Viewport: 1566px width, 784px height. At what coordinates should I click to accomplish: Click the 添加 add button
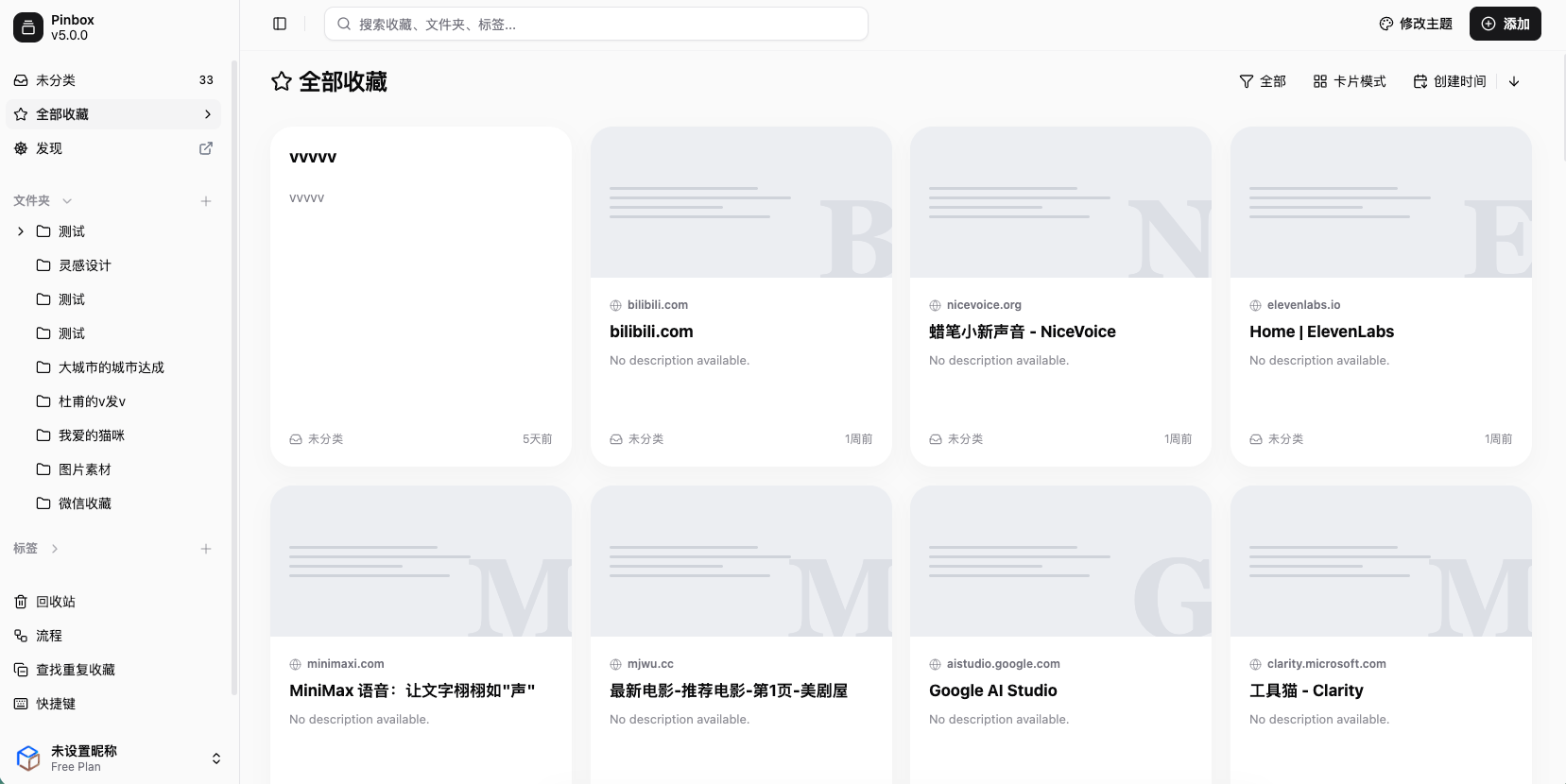pyautogui.click(x=1506, y=24)
